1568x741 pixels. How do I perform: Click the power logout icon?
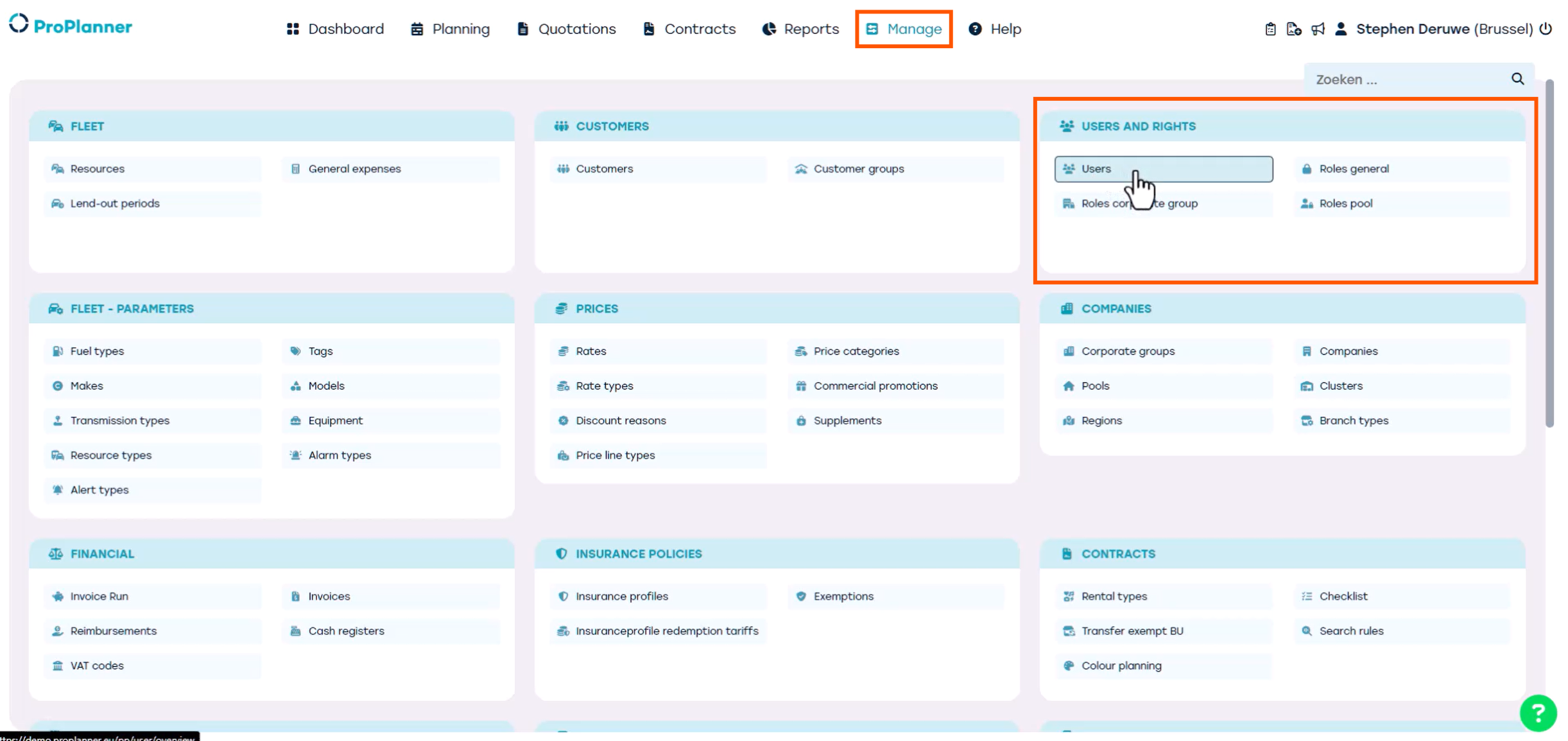coord(1546,29)
